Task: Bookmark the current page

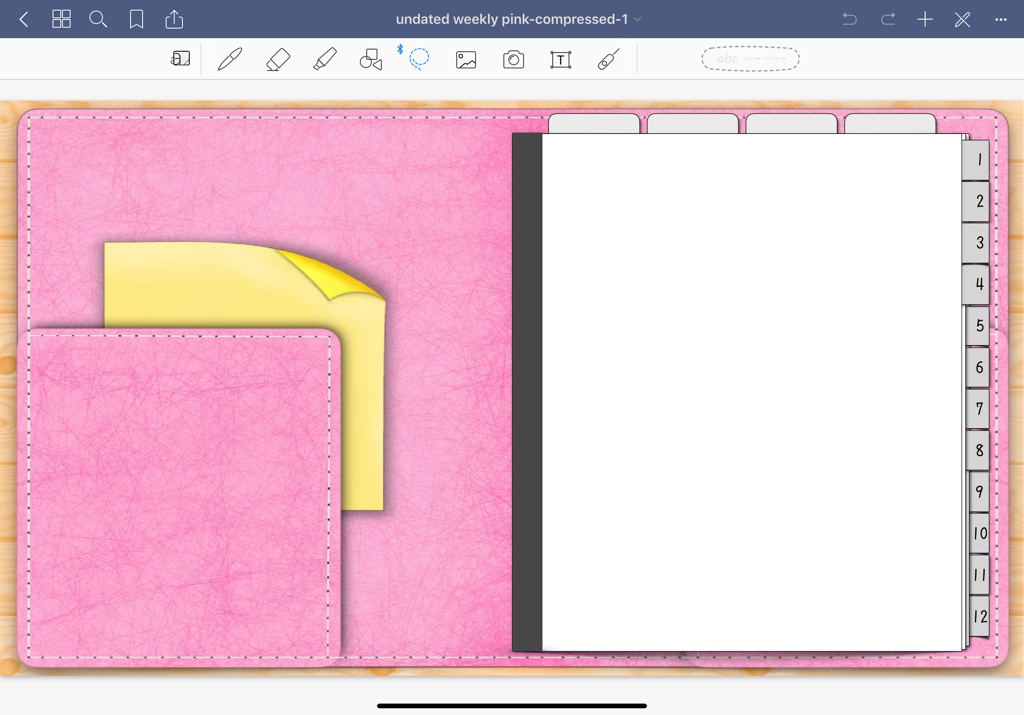Action: point(136,18)
